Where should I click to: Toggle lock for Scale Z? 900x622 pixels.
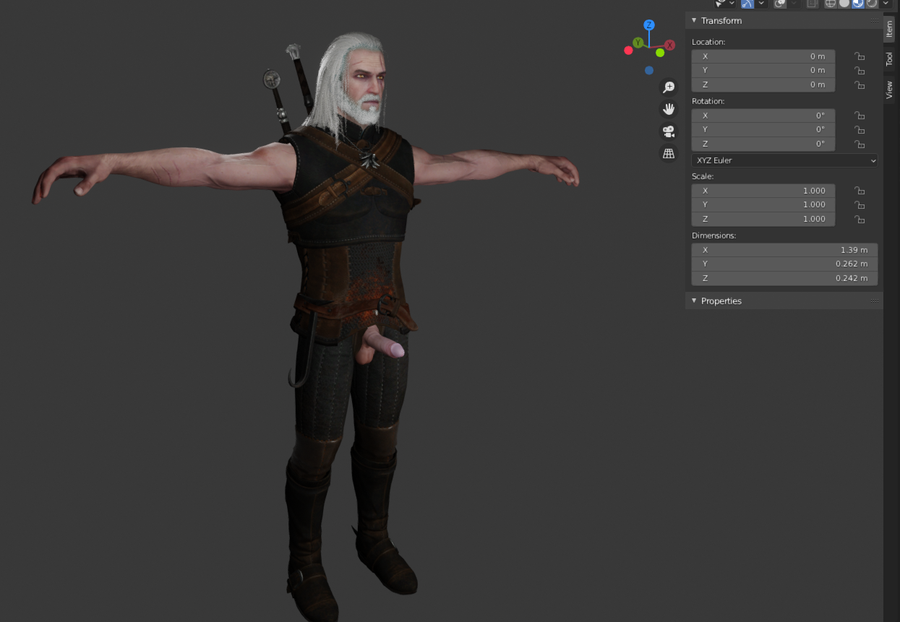coord(859,219)
